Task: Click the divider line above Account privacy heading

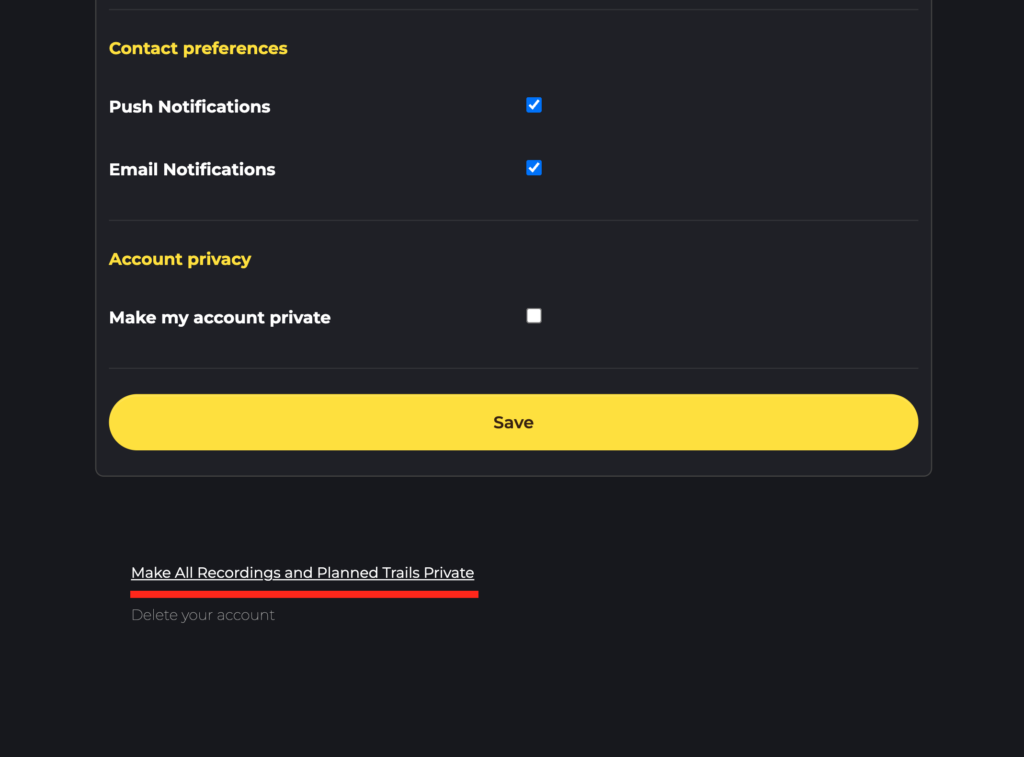Action: pos(513,220)
